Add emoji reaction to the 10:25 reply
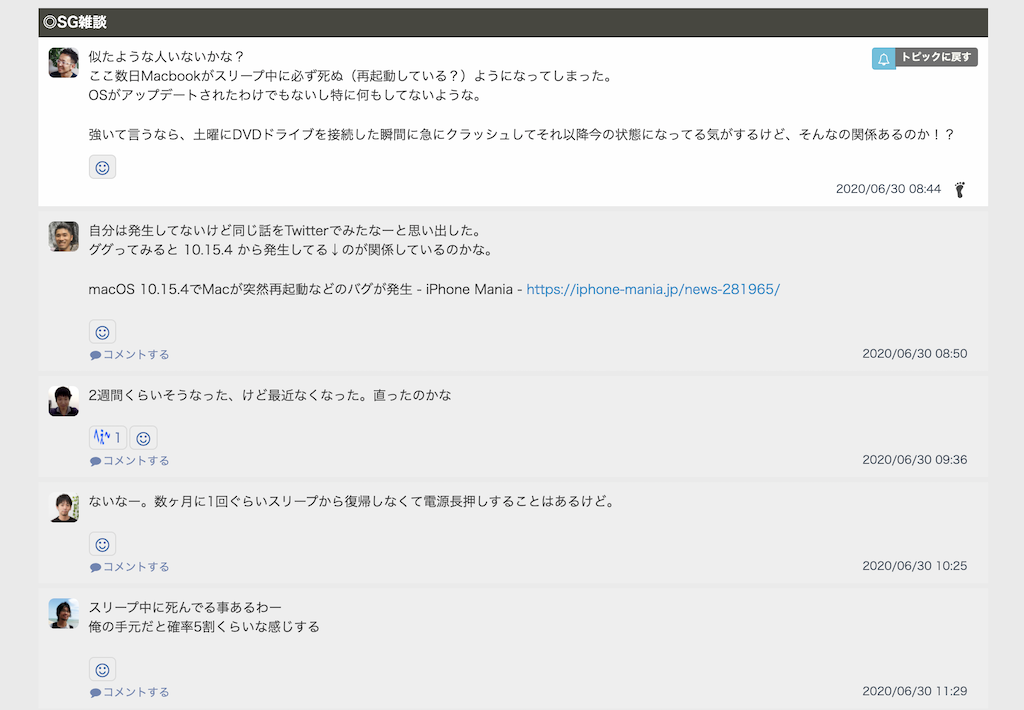 tap(102, 544)
